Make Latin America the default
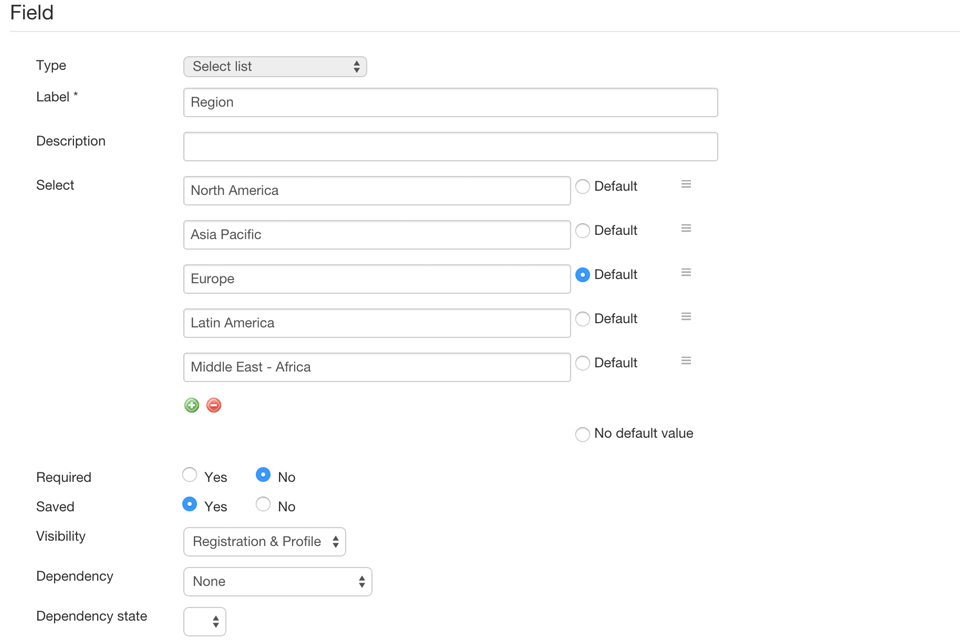Viewport: 960px width, 640px height. point(583,319)
